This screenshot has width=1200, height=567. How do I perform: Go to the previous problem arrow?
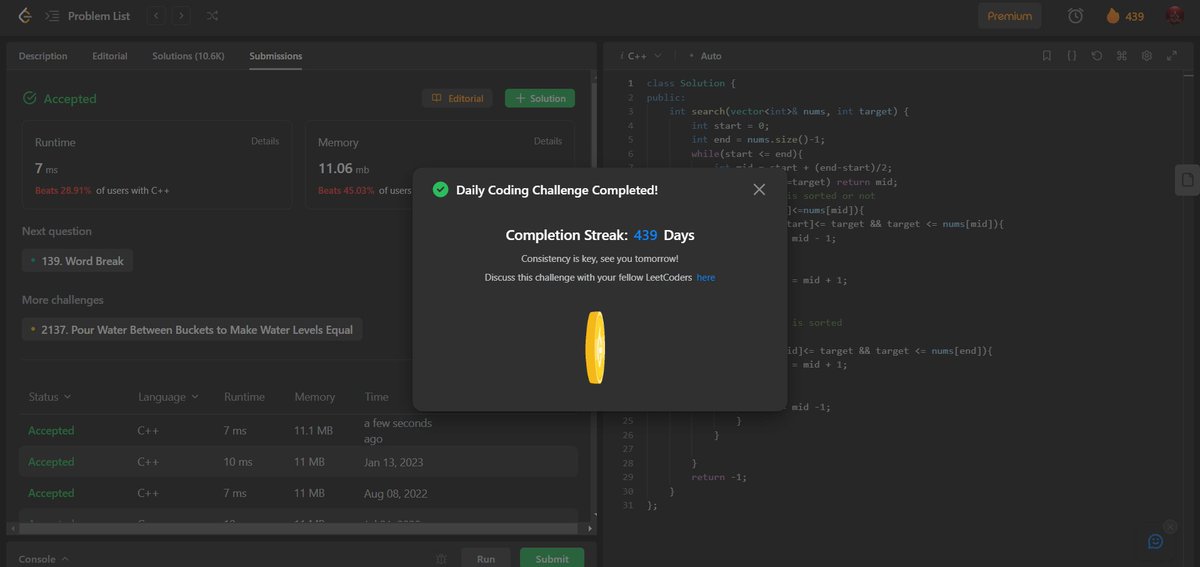point(157,16)
